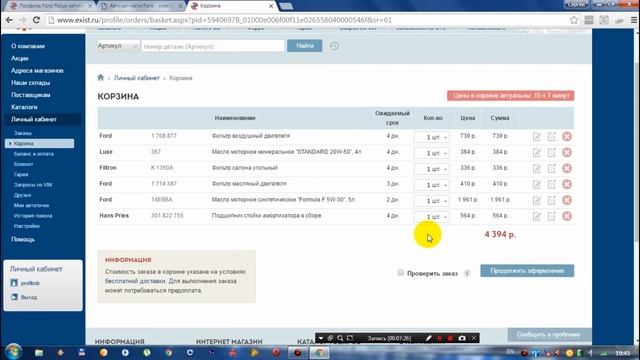The image size is (640, 360).
Task: Open Помощь in sidebar
Action: [23, 239]
